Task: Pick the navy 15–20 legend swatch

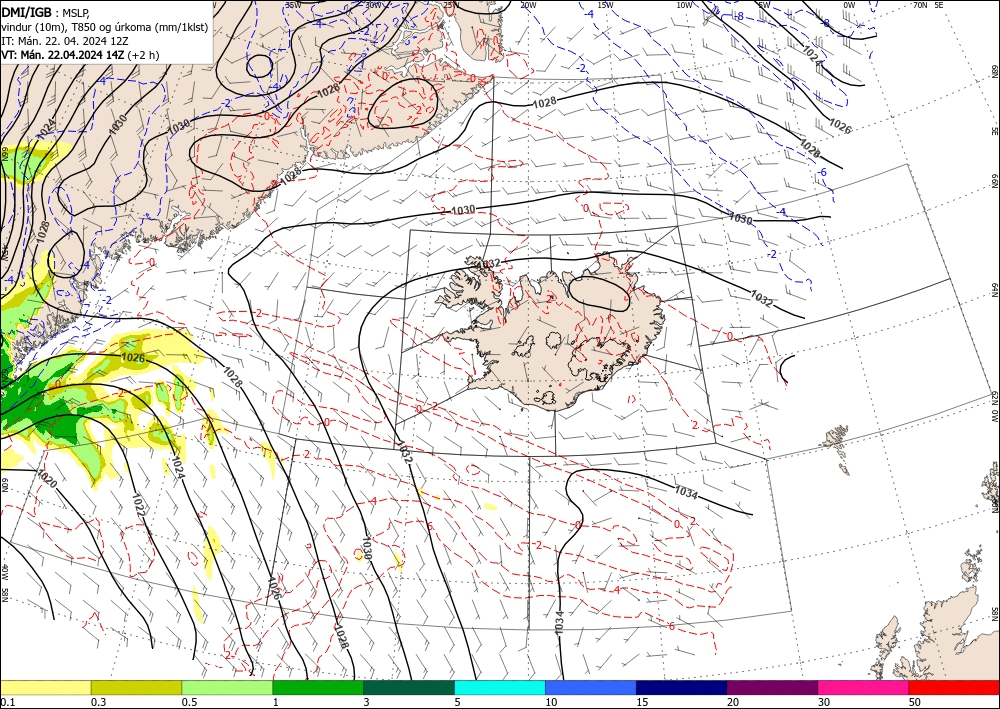Action: [682, 687]
